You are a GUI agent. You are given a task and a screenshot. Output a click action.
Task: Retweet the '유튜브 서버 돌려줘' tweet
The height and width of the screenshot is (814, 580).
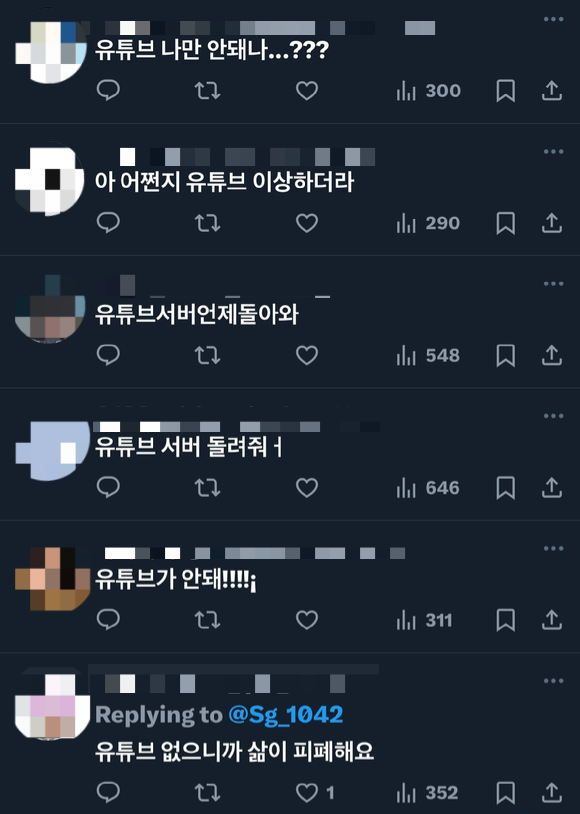tap(207, 488)
